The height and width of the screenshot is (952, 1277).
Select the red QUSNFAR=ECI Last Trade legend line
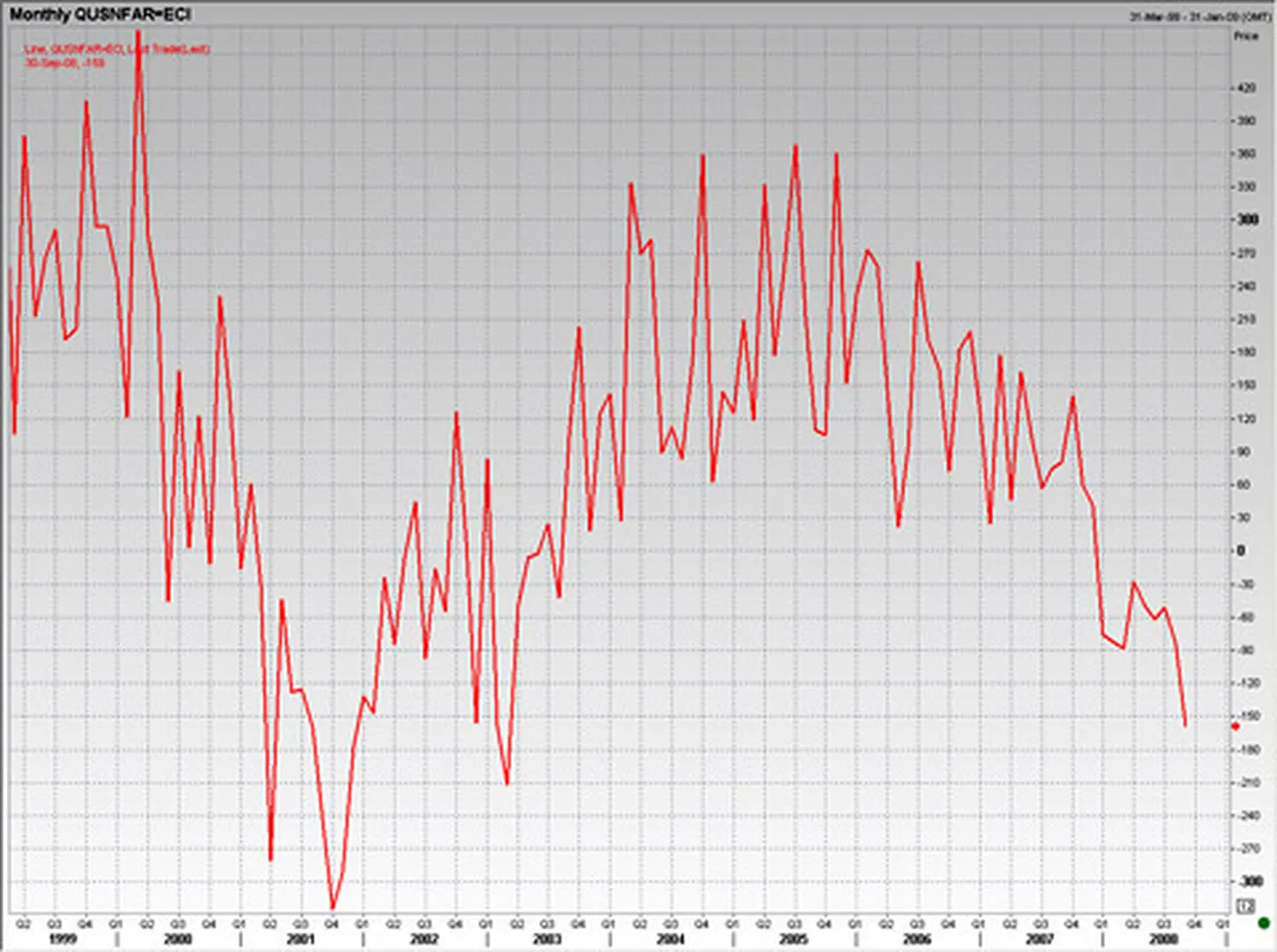tap(116, 49)
